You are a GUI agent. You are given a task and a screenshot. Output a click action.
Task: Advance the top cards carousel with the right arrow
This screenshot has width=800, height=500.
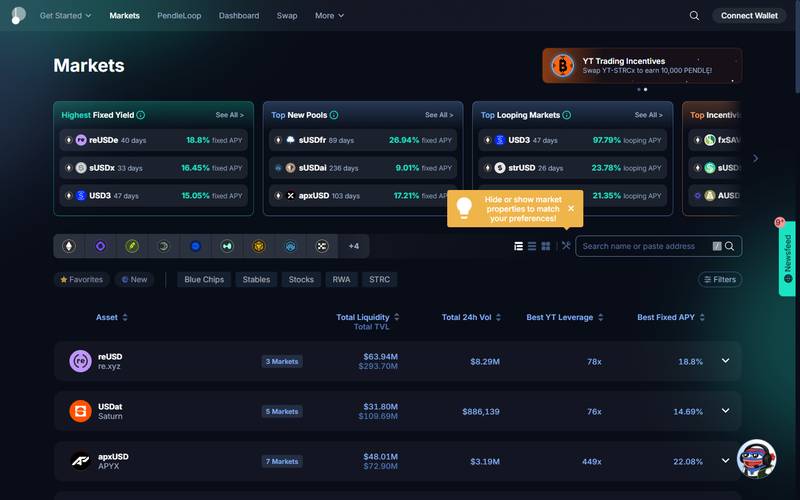click(756, 159)
